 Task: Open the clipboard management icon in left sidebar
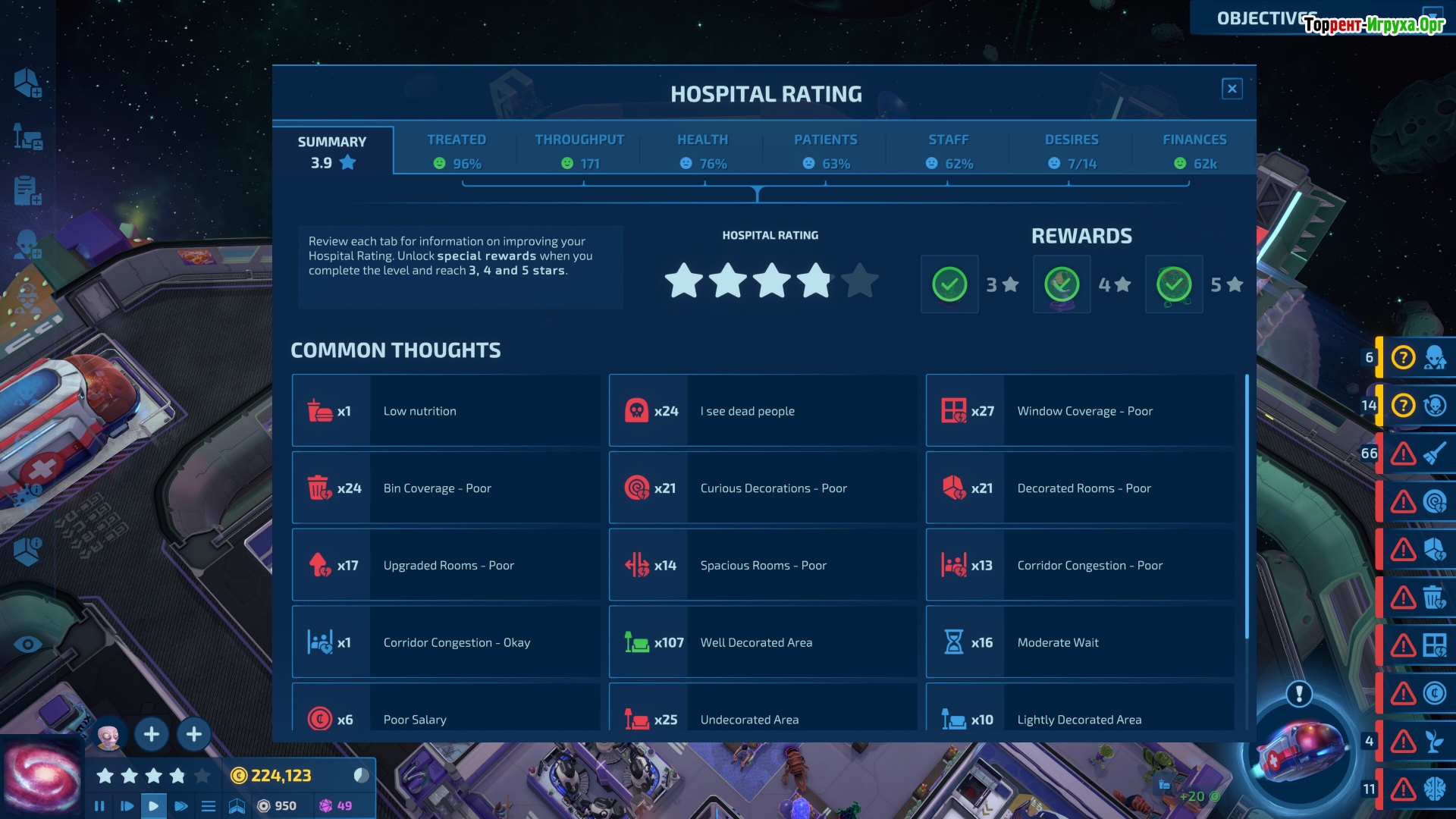[27, 190]
